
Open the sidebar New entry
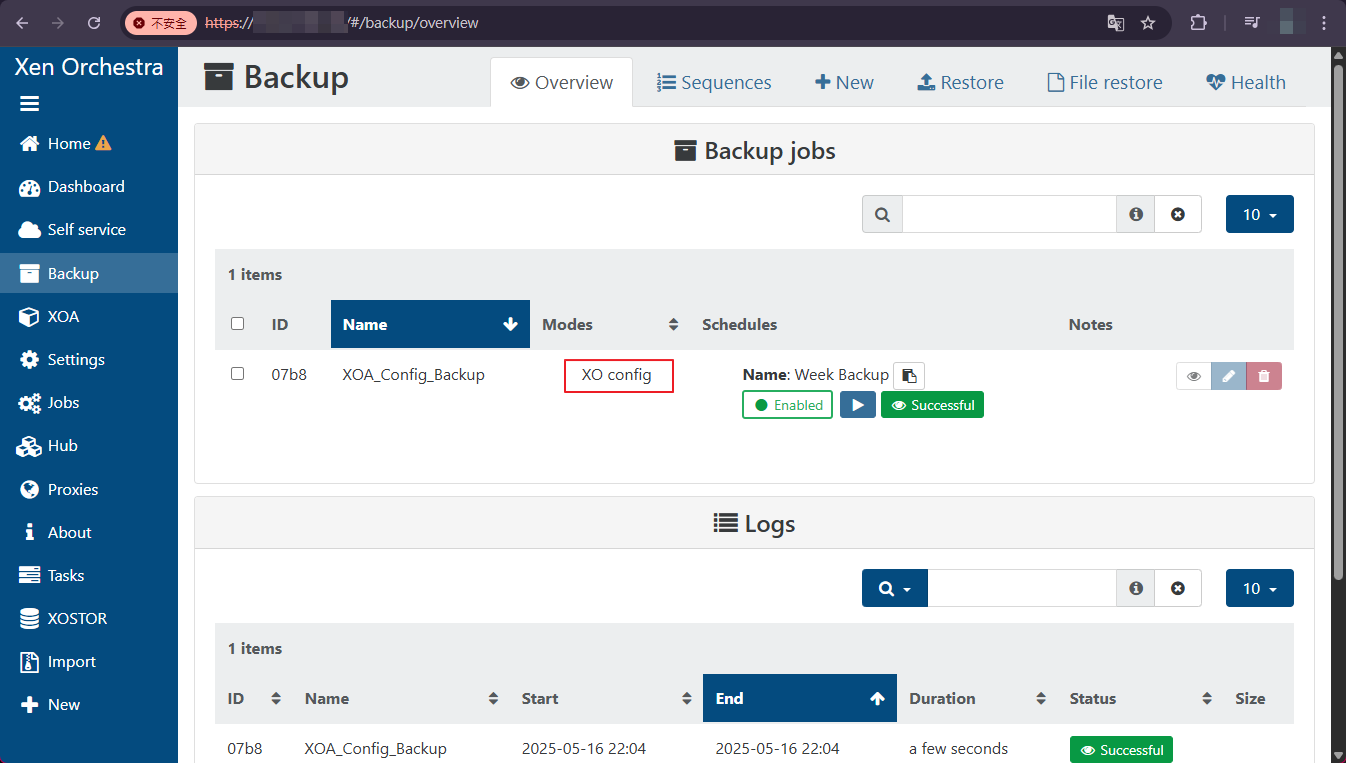pyautogui.click(x=50, y=705)
